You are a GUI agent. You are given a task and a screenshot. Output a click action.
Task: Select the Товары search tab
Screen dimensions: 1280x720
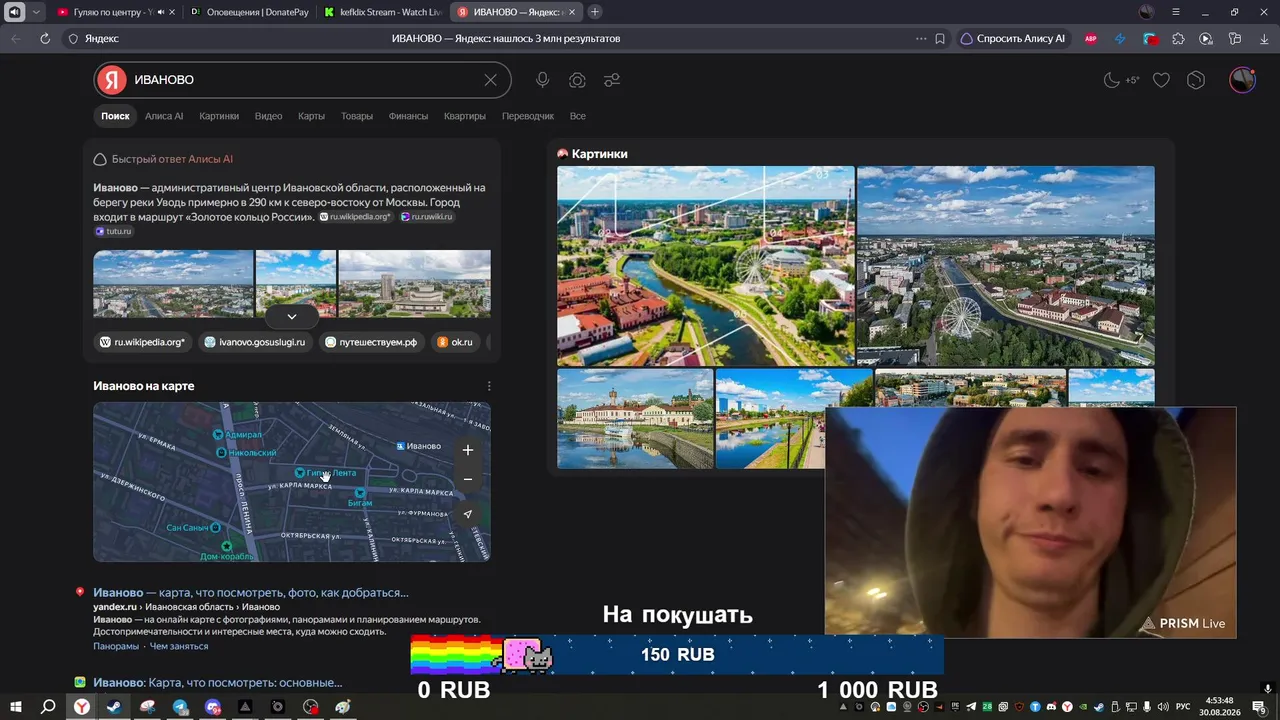tap(357, 116)
